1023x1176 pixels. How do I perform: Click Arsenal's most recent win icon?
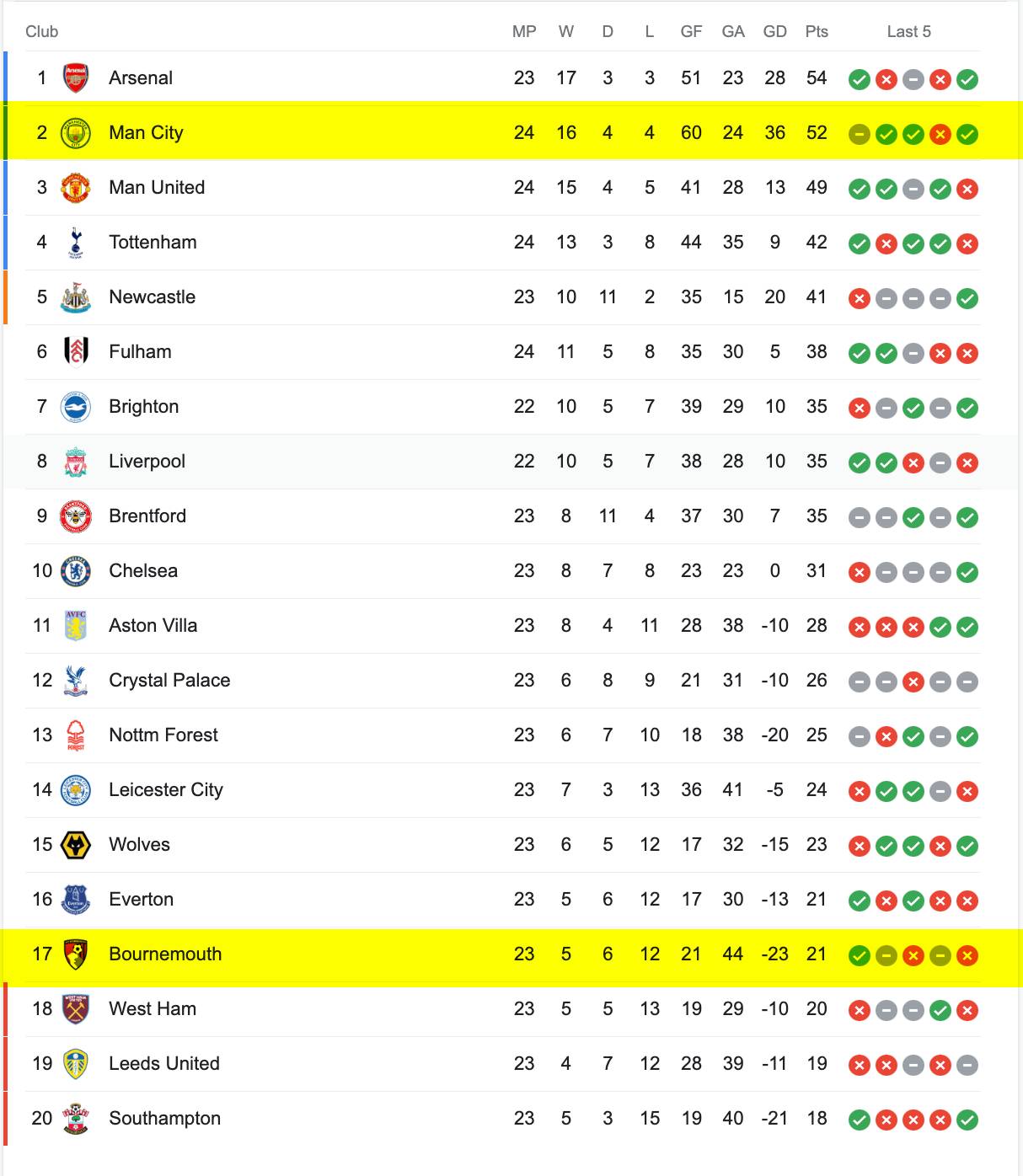pos(967,80)
